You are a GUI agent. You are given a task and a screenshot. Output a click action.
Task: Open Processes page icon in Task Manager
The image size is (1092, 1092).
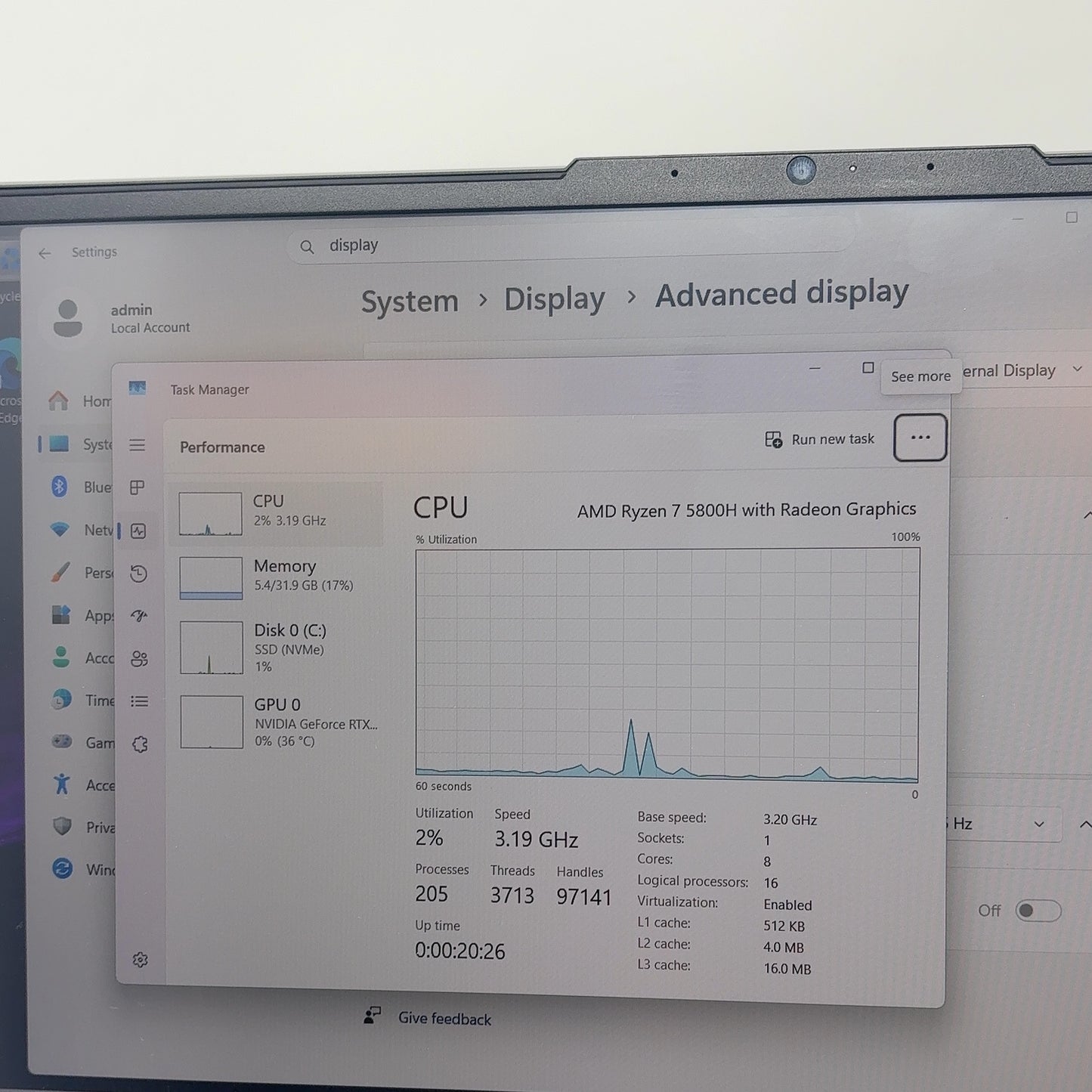(x=137, y=487)
